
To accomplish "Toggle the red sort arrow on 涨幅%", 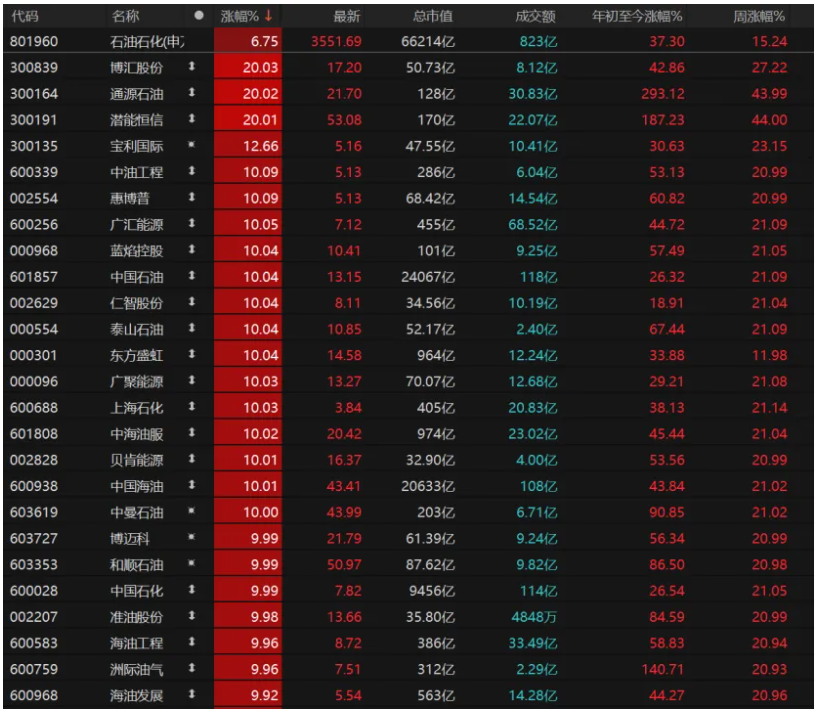I will [x=268, y=16].
